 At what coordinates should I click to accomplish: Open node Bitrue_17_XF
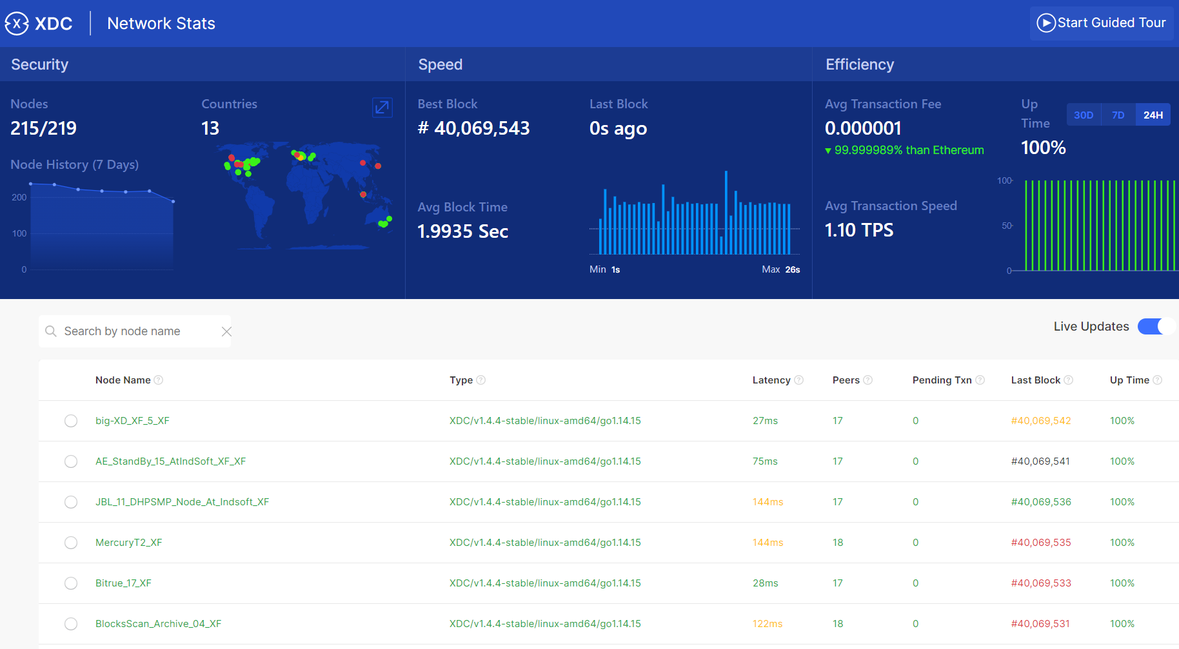pyautogui.click(x=123, y=583)
